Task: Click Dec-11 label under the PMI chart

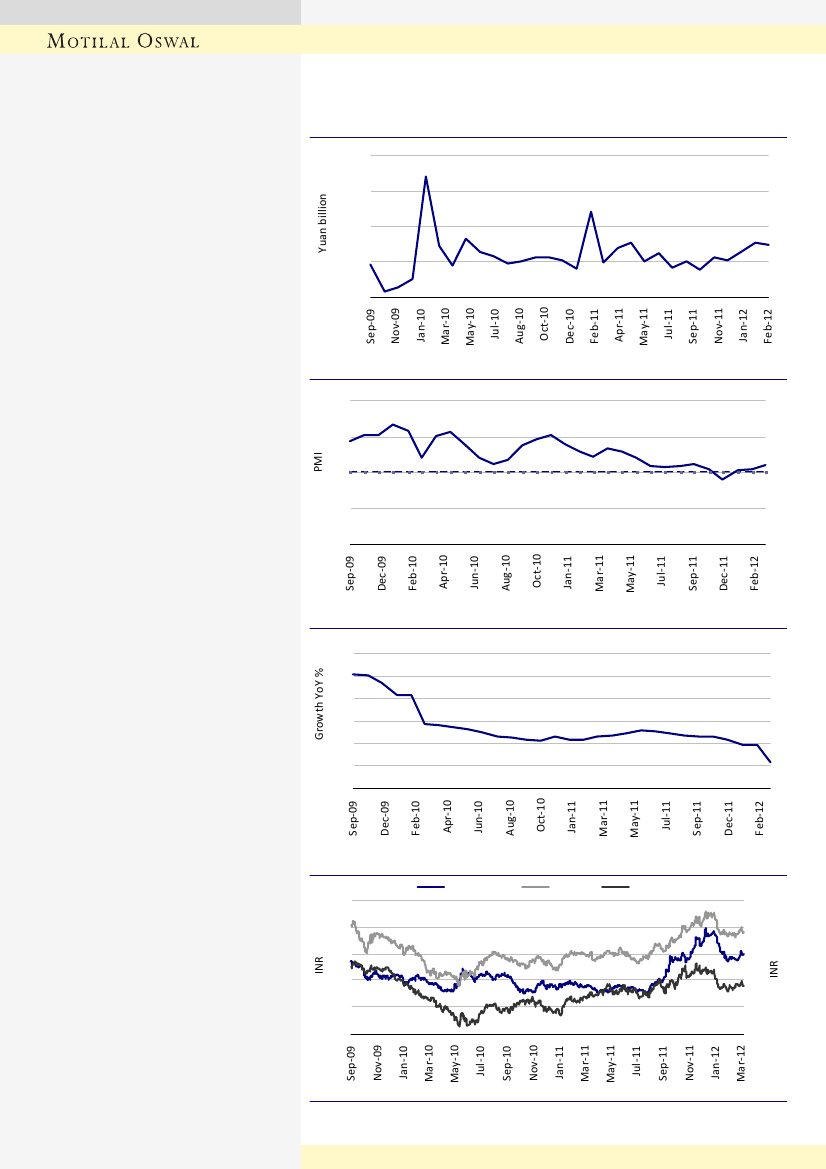Action: 724,574
